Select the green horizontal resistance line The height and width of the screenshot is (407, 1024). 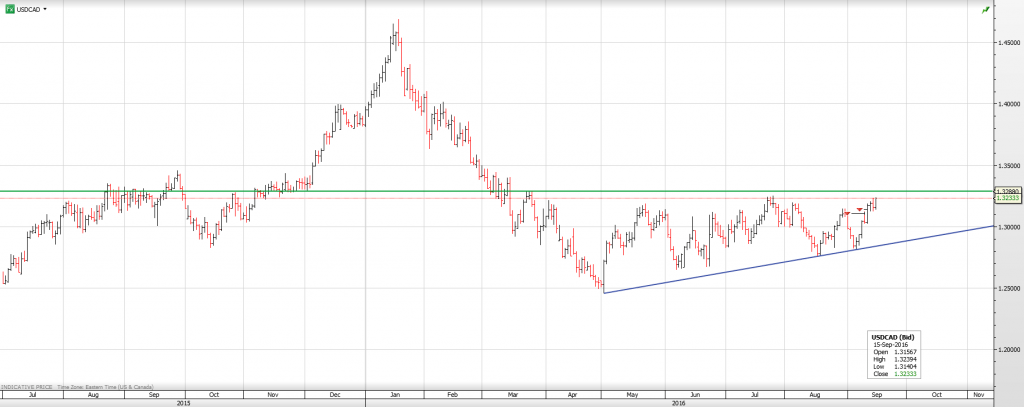tap(496, 191)
